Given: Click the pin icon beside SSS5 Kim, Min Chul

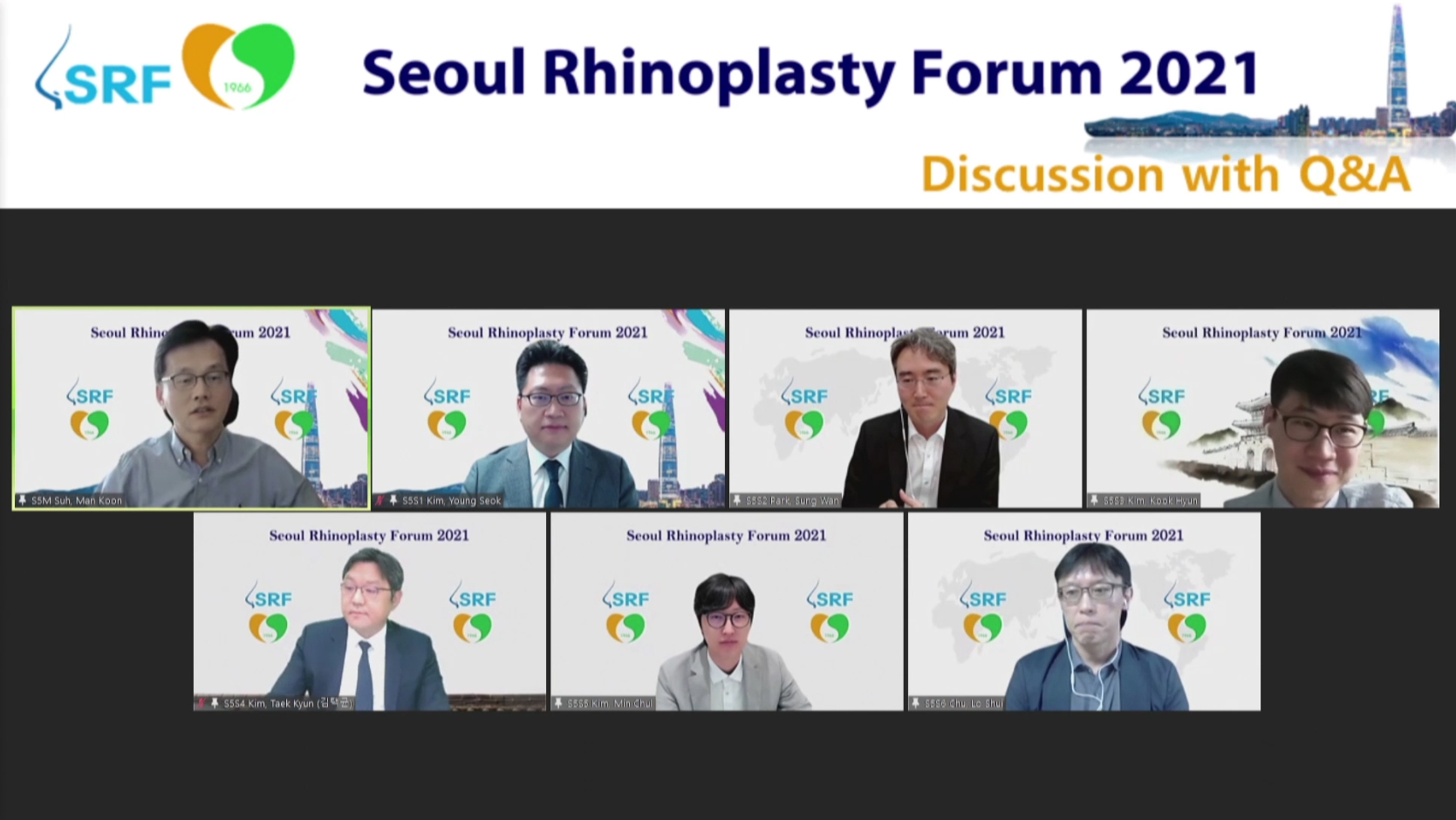Looking at the screenshot, I should [x=558, y=703].
